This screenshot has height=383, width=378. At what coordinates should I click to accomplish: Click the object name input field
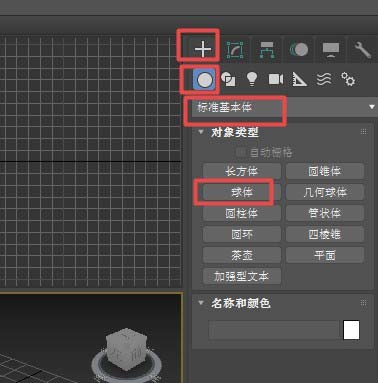point(274,330)
